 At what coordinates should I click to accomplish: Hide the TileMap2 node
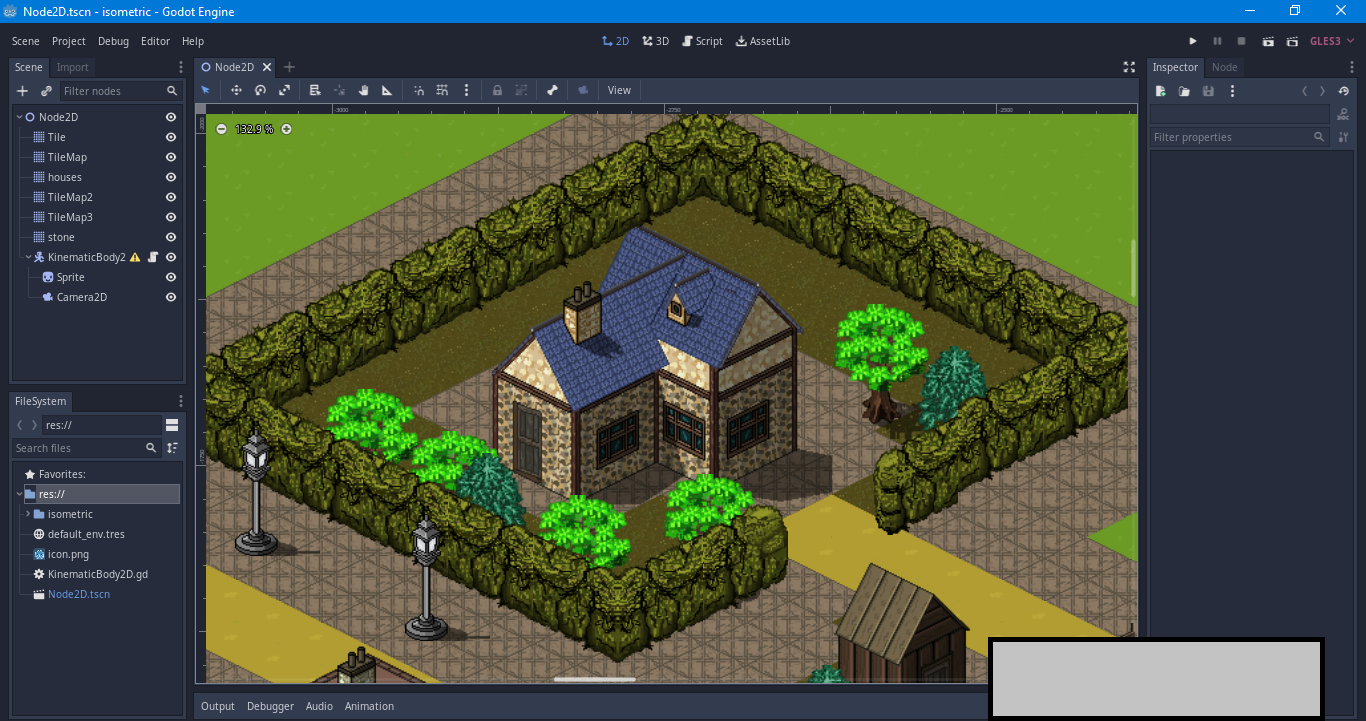click(171, 197)
